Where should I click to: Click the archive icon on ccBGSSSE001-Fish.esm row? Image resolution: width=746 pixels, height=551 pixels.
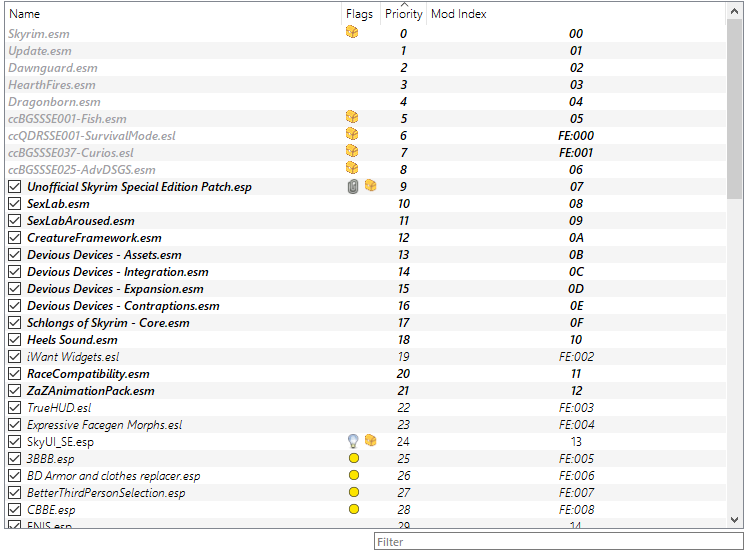pyautogui.click(x=352, y=117)
